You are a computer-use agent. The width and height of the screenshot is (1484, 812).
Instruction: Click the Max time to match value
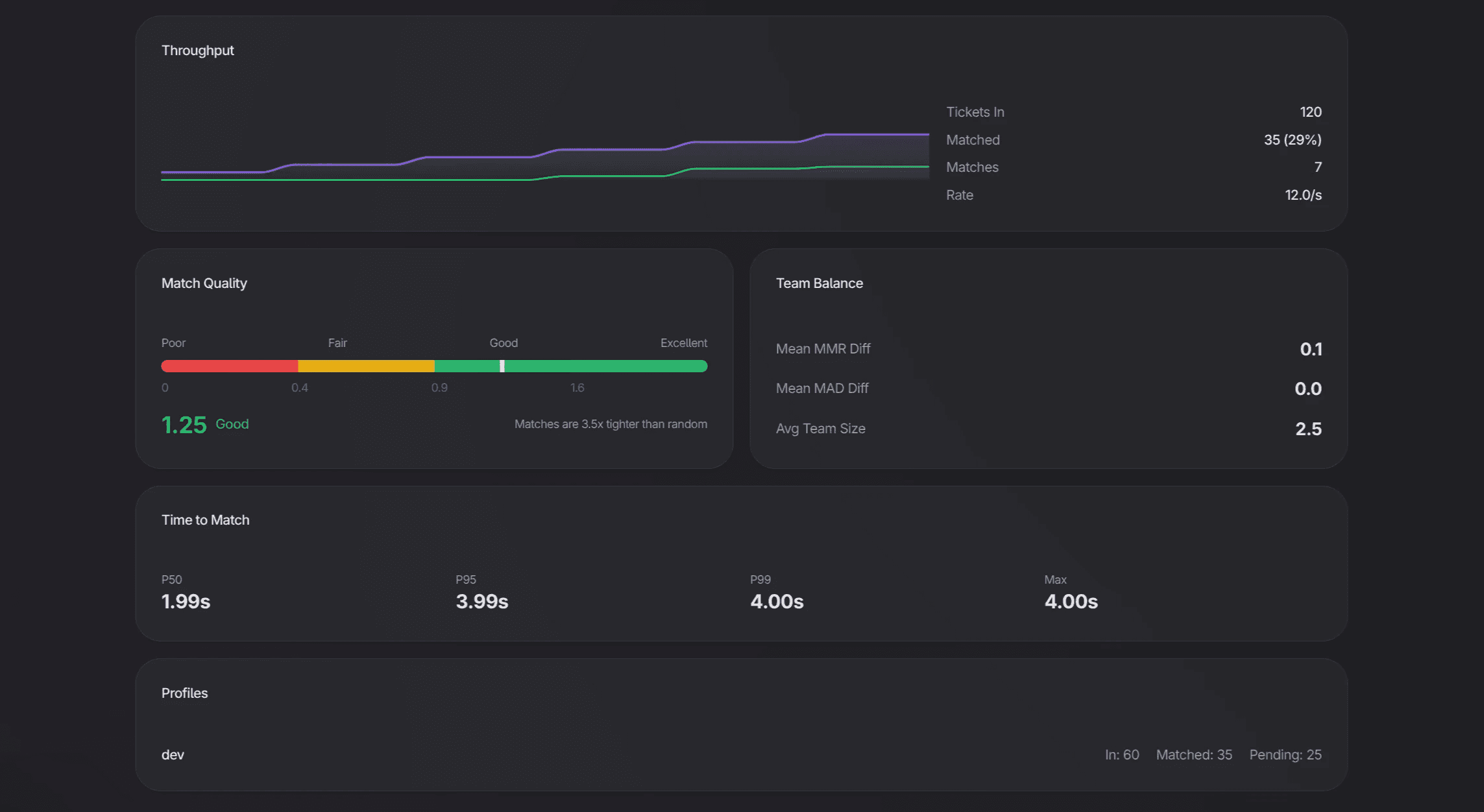tap(1071, 601)
